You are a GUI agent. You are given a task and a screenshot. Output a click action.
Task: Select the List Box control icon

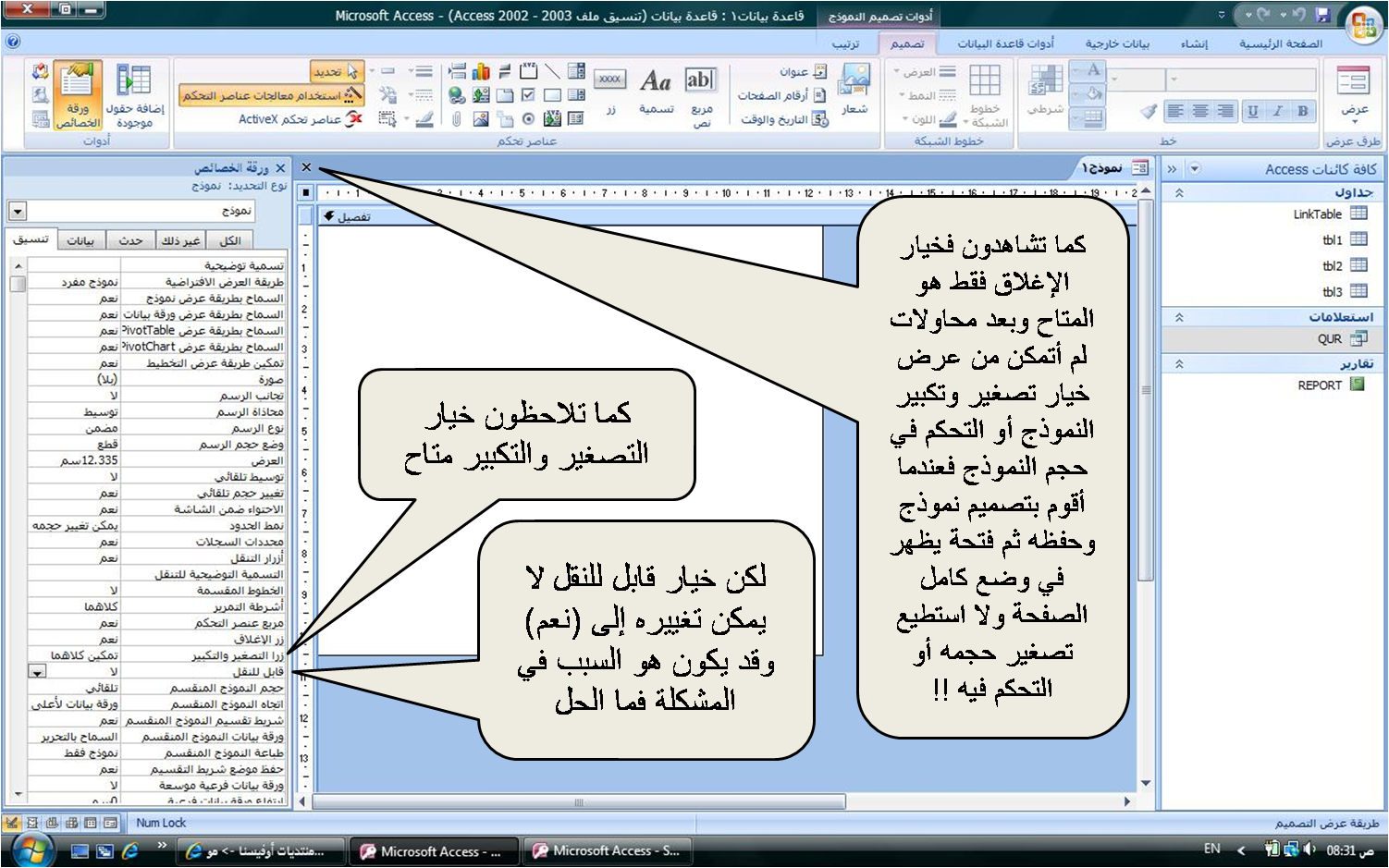point(576,94)
